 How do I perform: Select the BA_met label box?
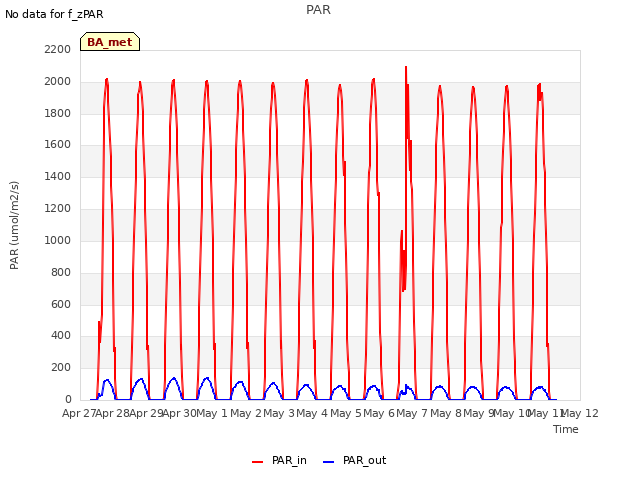(x=110, y=42)
